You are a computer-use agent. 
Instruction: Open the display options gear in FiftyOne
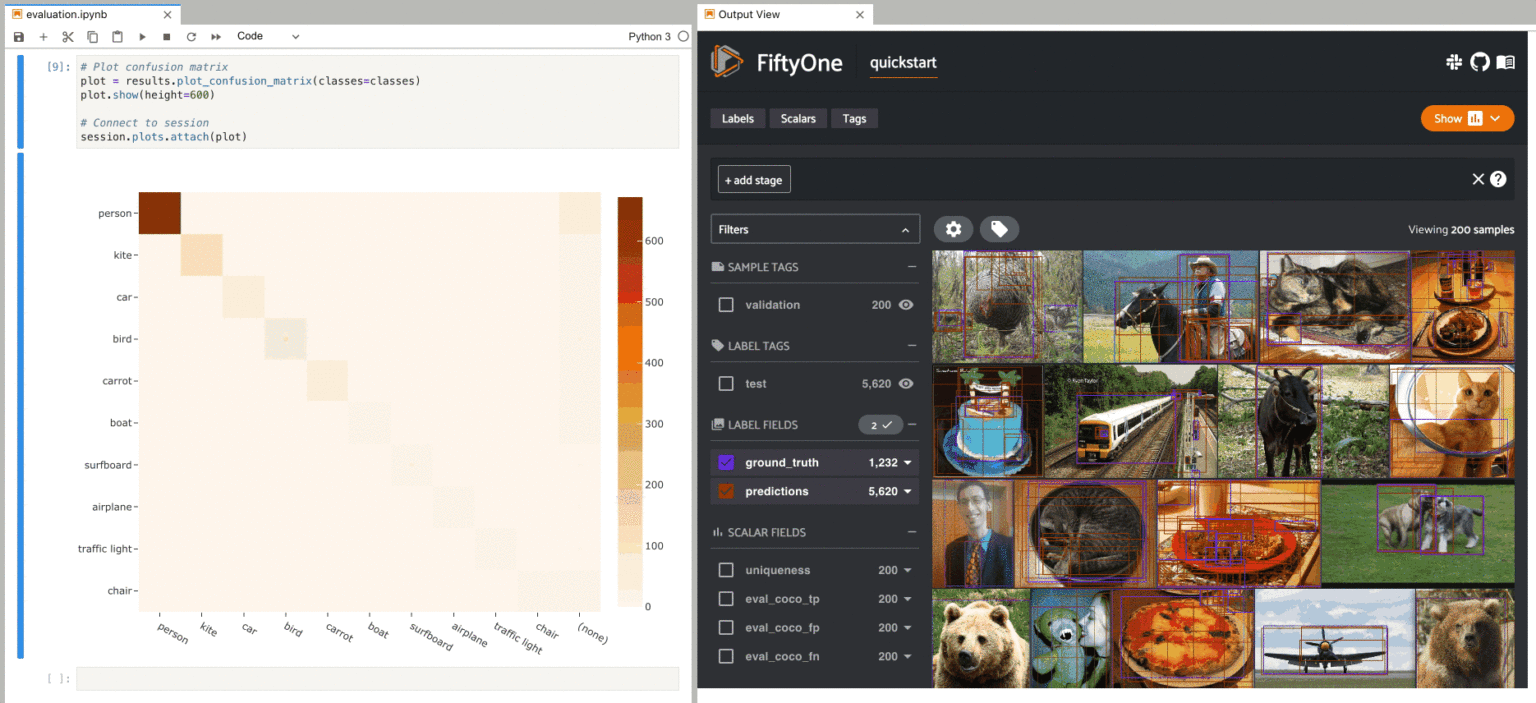coord(953,229)
